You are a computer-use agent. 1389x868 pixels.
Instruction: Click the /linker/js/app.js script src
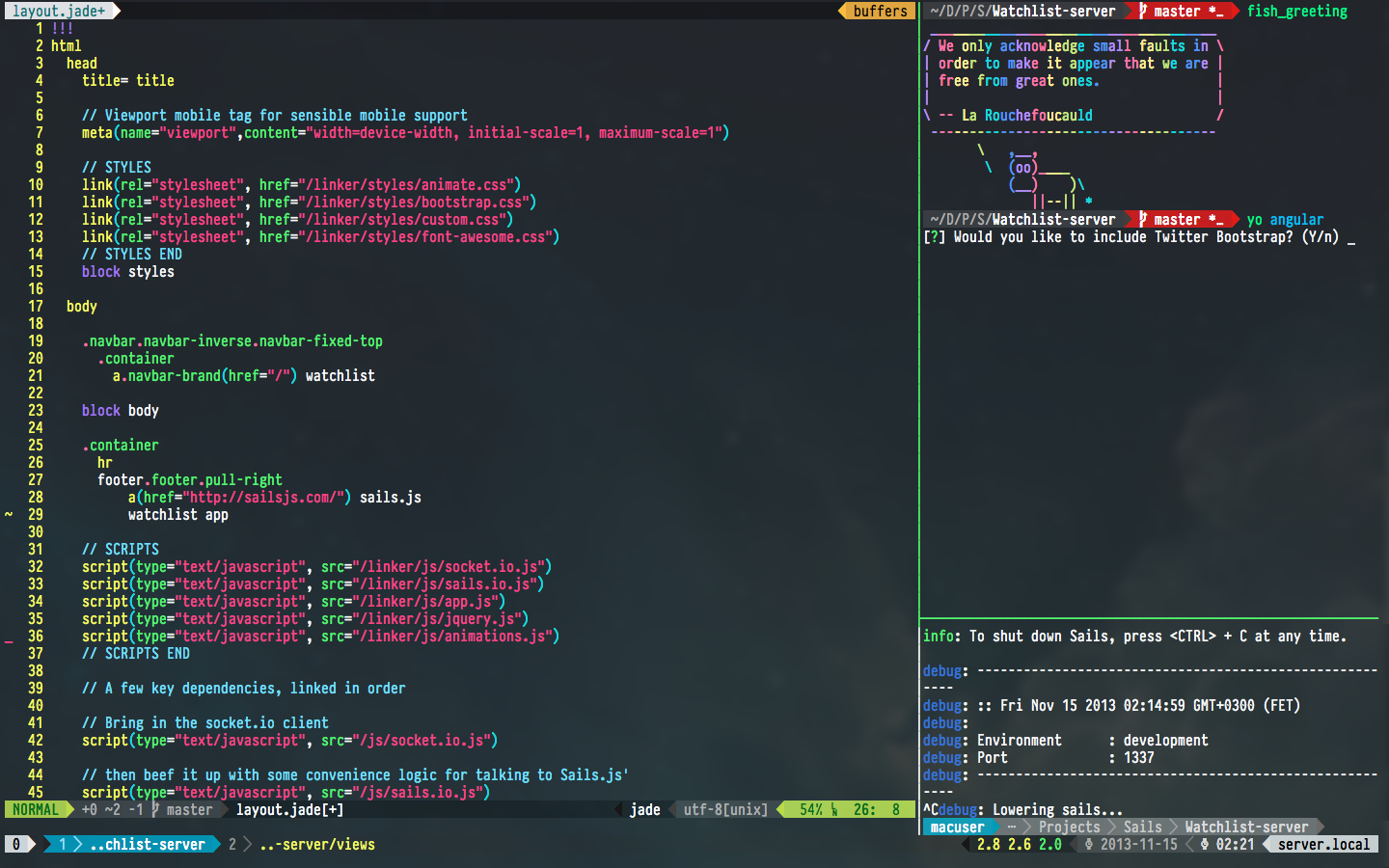(424, 601)
